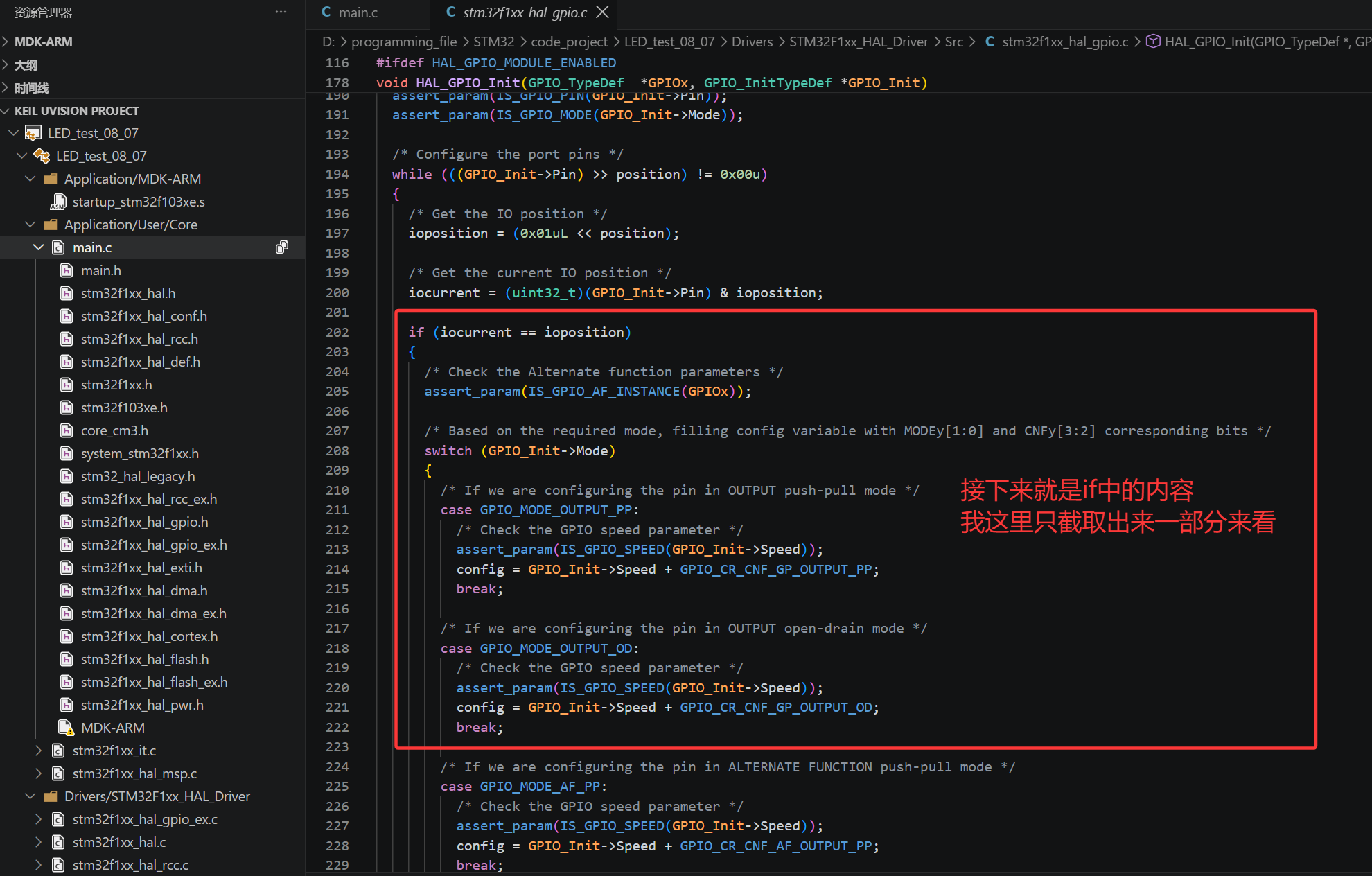1372x876 pixels.
Task: Click the D: drive breadcrumb
Action: [328, 42]
